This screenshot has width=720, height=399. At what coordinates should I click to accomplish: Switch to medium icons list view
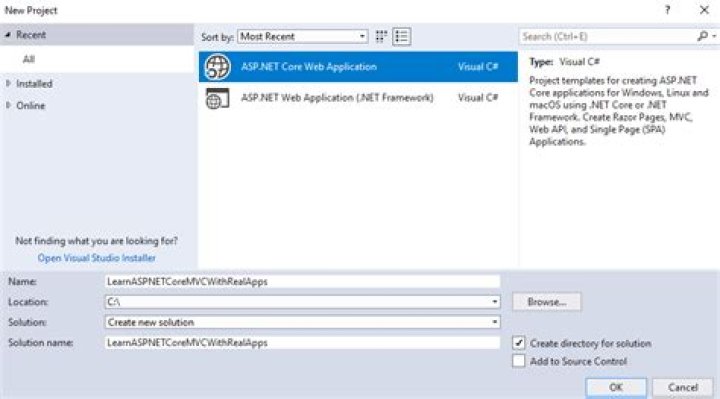401,36
